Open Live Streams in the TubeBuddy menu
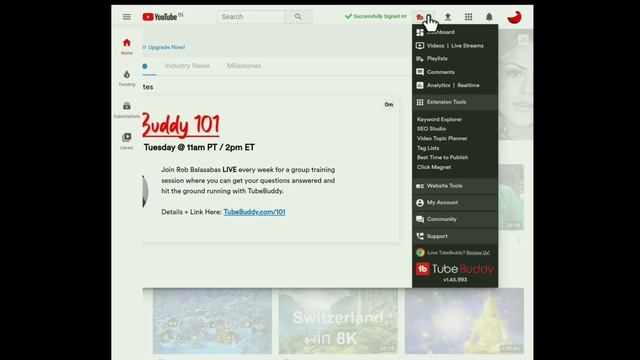Image resolution: width=640 pixels, height=360 pixels. click(467, 46)
